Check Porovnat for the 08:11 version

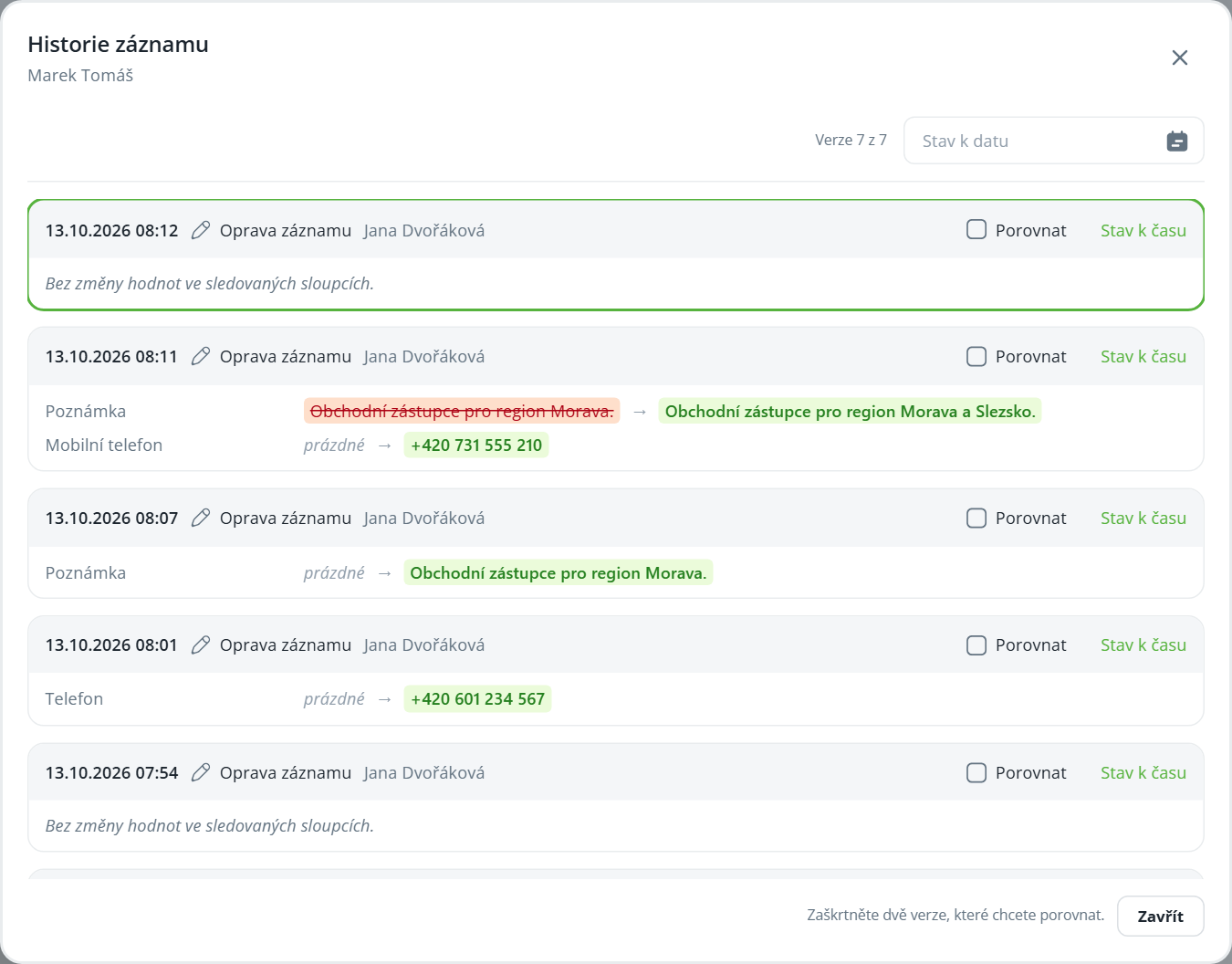[976, 356]
